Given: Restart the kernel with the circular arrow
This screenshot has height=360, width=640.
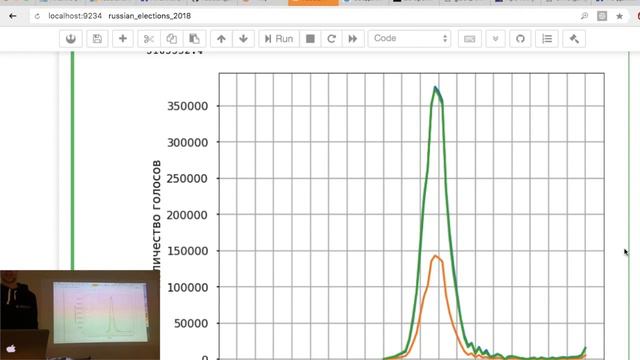Looking at the screenshot, I should pos(331,39).
